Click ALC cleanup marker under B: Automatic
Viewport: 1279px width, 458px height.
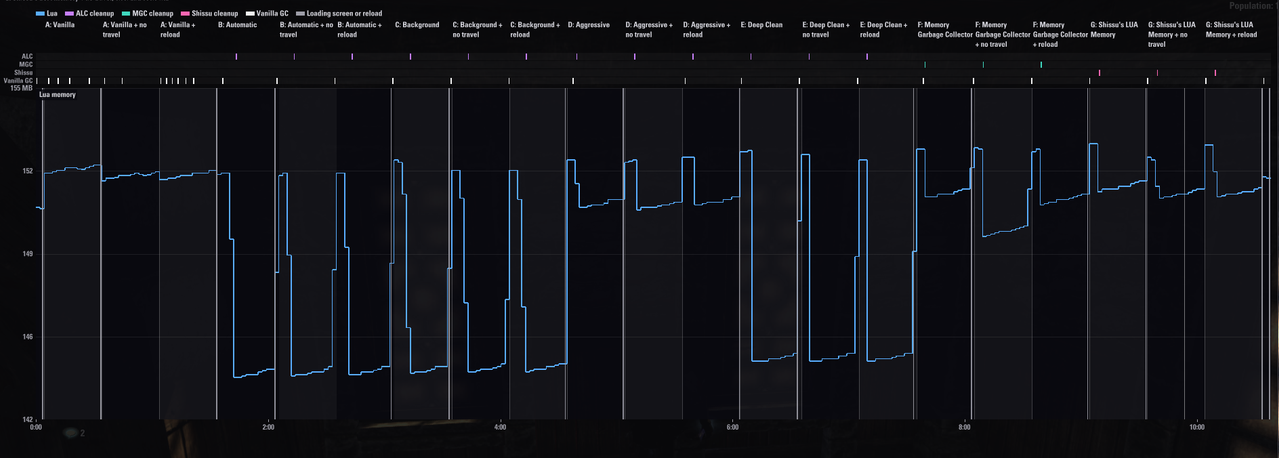236,56
